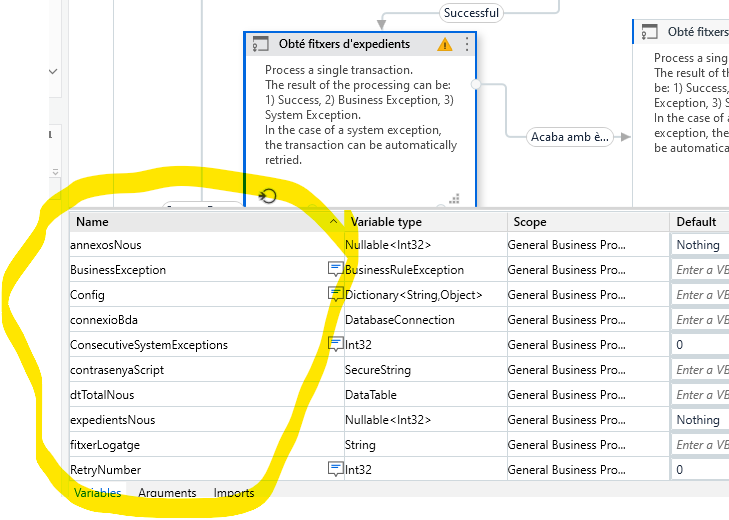729x520 pixels.
Task: Edit default value of Config variable
Action: pyautogui.click(x=700, y=295)
